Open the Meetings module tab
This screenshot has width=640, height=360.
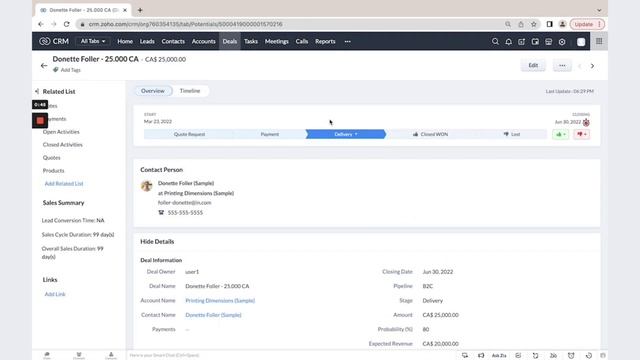pos(277,41)
